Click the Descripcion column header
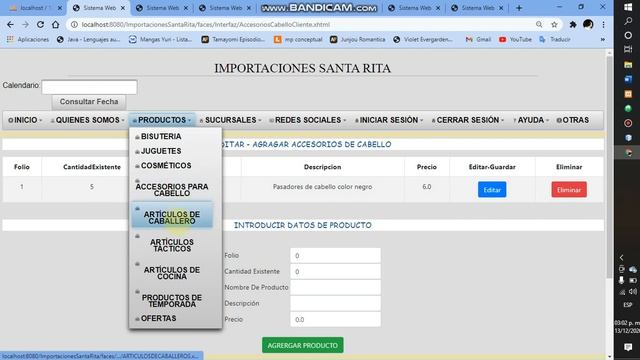 coord(322,167)
